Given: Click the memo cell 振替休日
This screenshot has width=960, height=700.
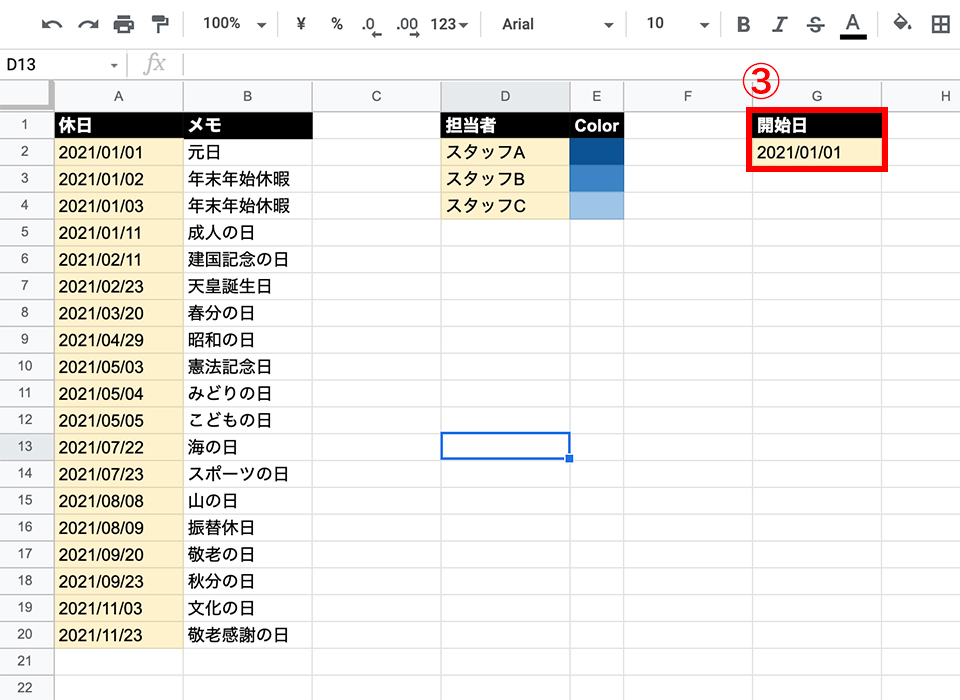Looking at the screenshot, I should (x=248, y=528).
